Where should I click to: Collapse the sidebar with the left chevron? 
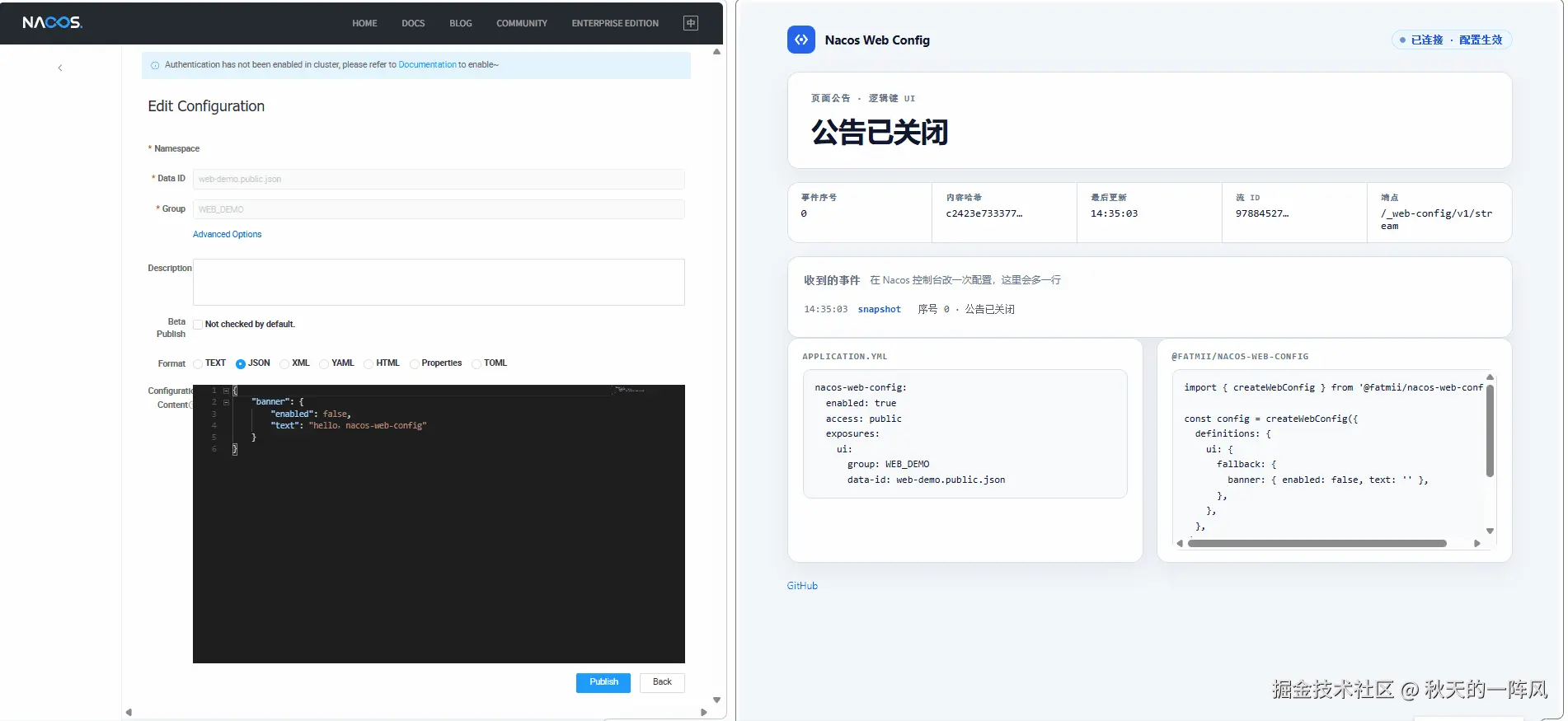[x=60, y=68]
